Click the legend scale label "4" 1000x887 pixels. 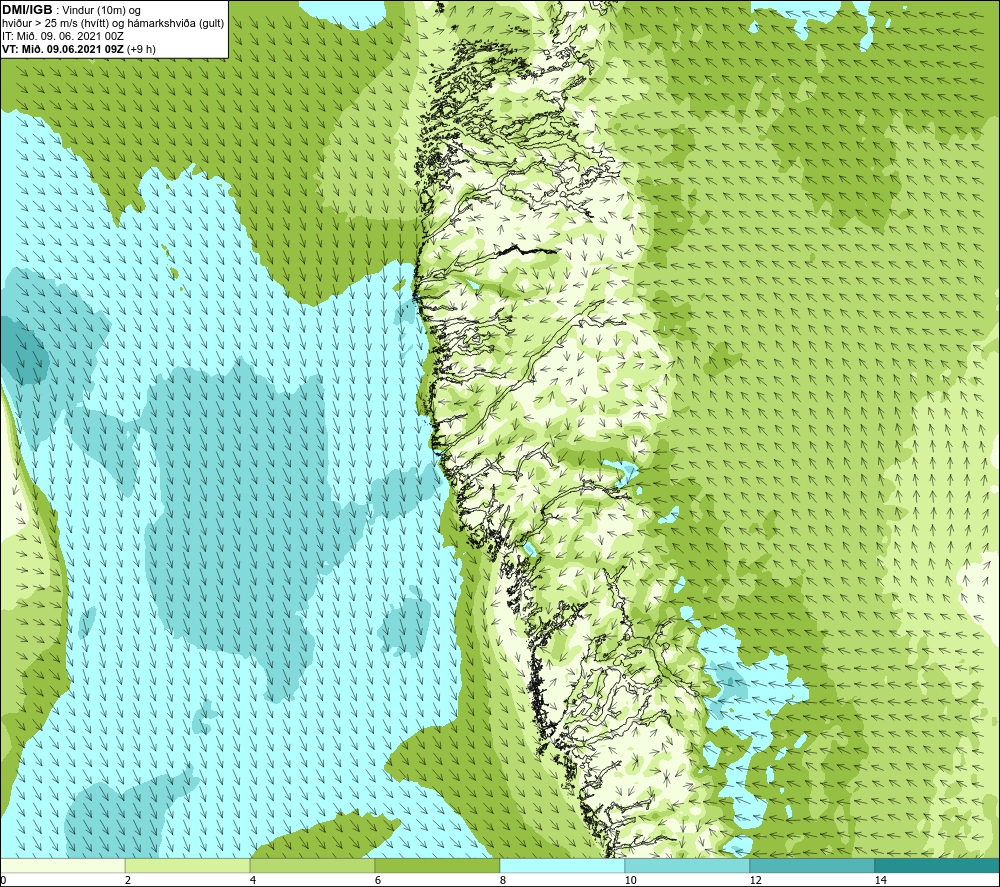coord(253,880)
